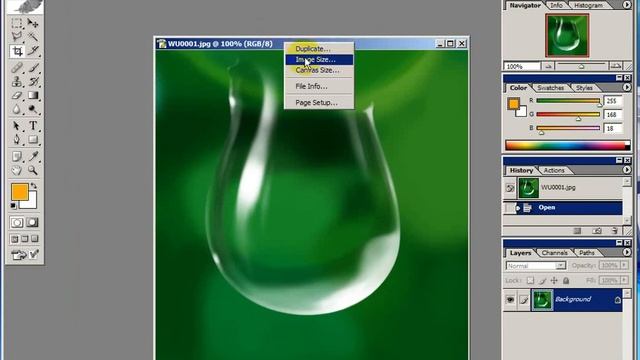Switch to Full Screen mode
640x360 pixels.
pos(35,238)
